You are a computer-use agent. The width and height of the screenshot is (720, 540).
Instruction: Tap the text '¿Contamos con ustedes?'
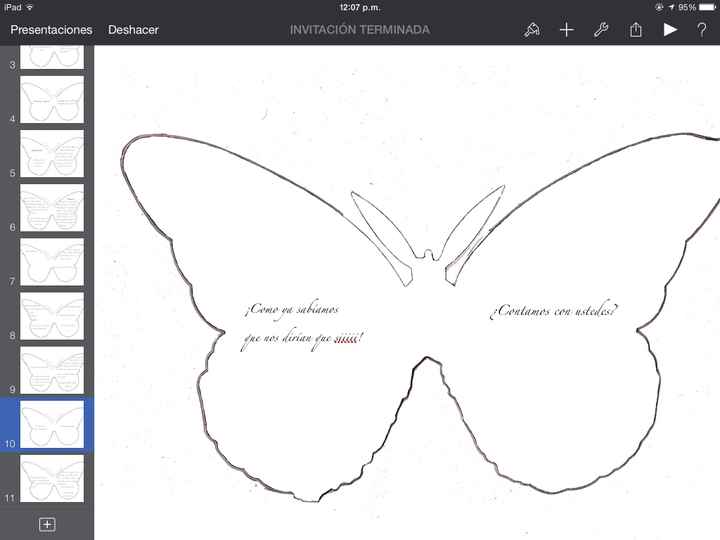553,311
